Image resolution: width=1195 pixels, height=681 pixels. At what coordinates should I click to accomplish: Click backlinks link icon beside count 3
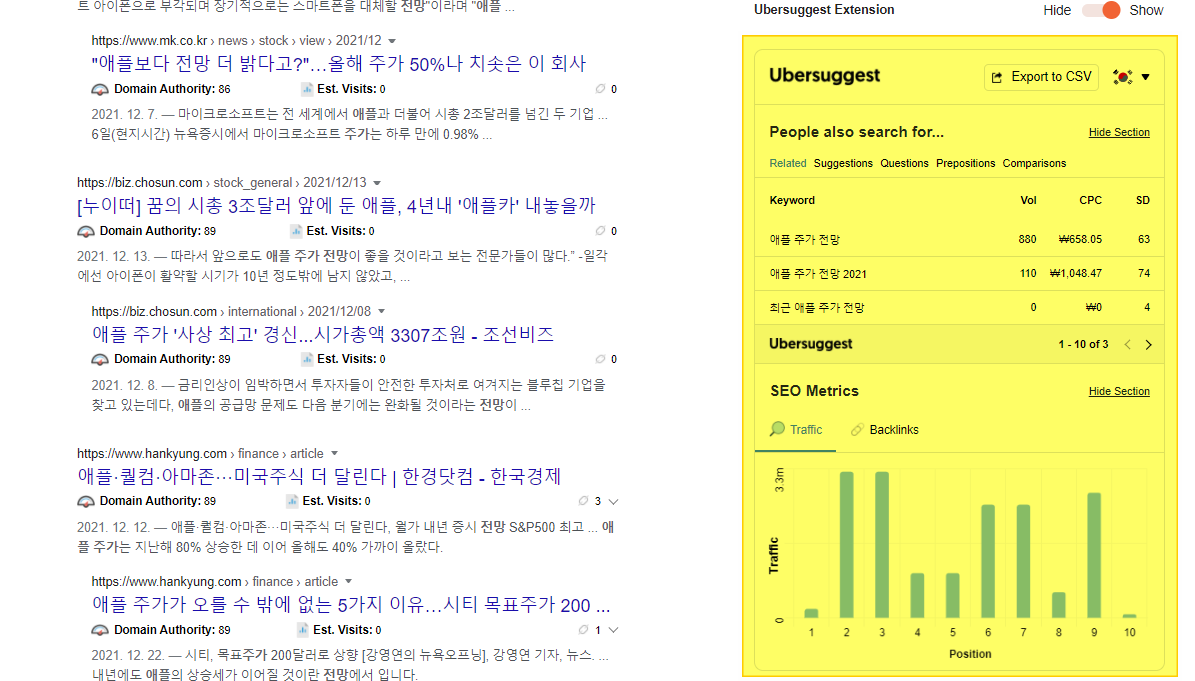[584, 500]
